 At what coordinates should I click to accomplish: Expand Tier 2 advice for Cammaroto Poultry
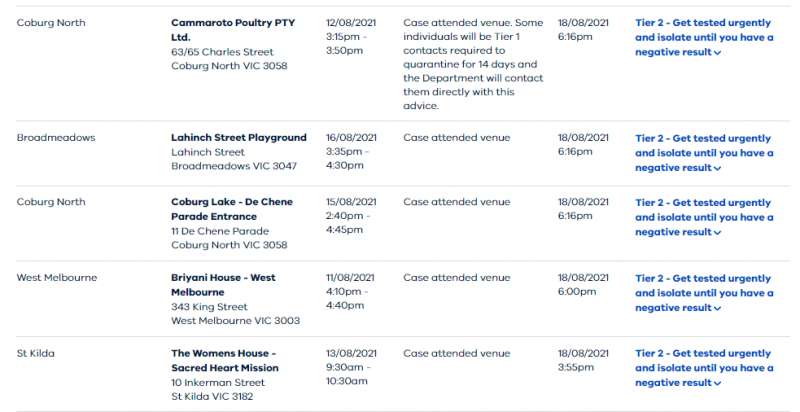[x=704, y=37]
